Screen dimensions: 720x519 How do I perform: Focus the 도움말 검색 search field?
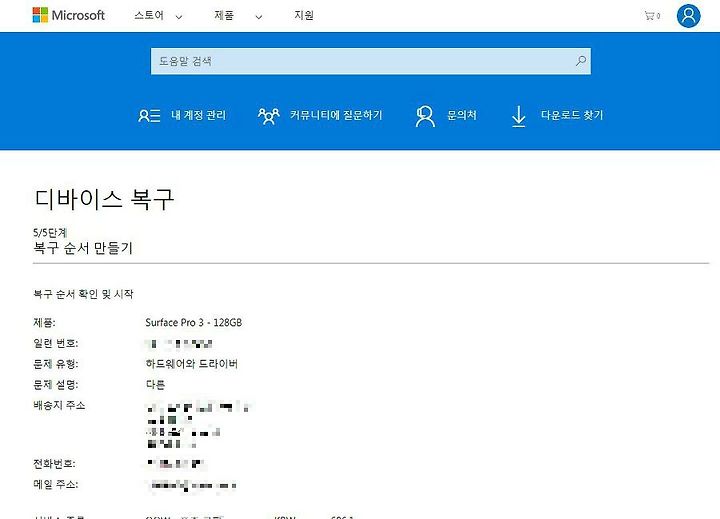pyautogui.click(x=371, y=61)
